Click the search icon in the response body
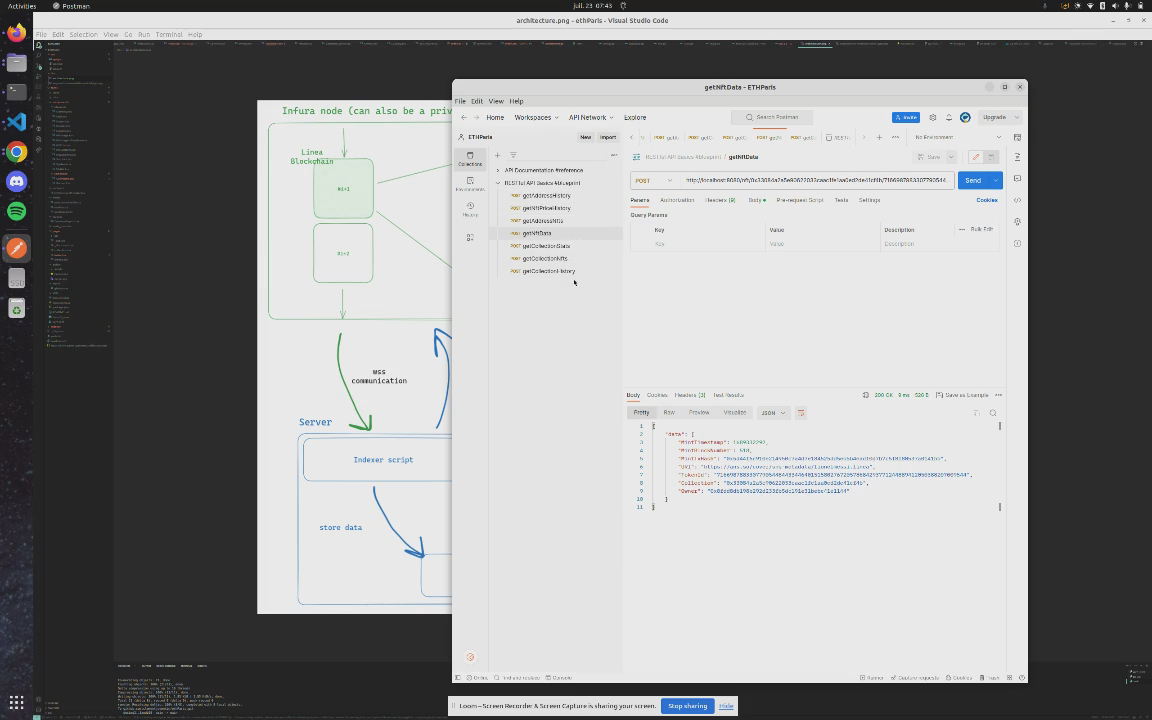1152x720 pixels. pos(993,413)
